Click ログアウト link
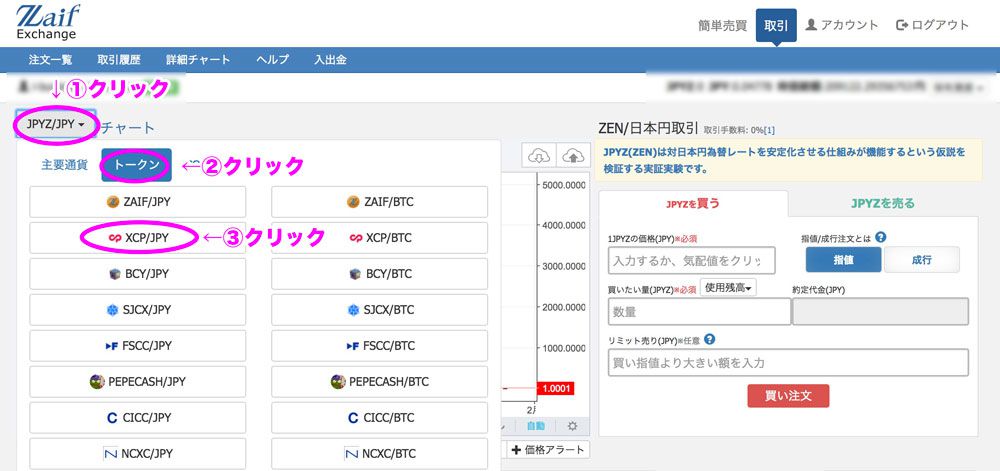 coord(932,25)
